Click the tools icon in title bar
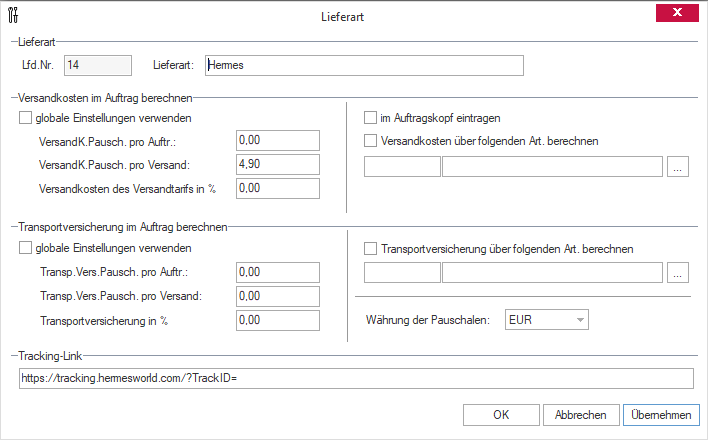708x440 pixels. (13, 15)
